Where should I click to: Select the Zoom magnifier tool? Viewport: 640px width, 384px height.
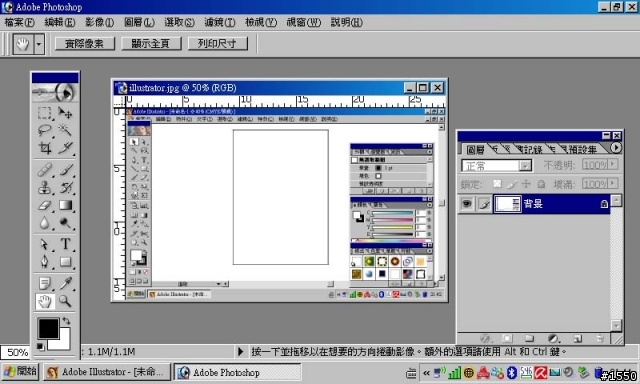coord(65,301)
